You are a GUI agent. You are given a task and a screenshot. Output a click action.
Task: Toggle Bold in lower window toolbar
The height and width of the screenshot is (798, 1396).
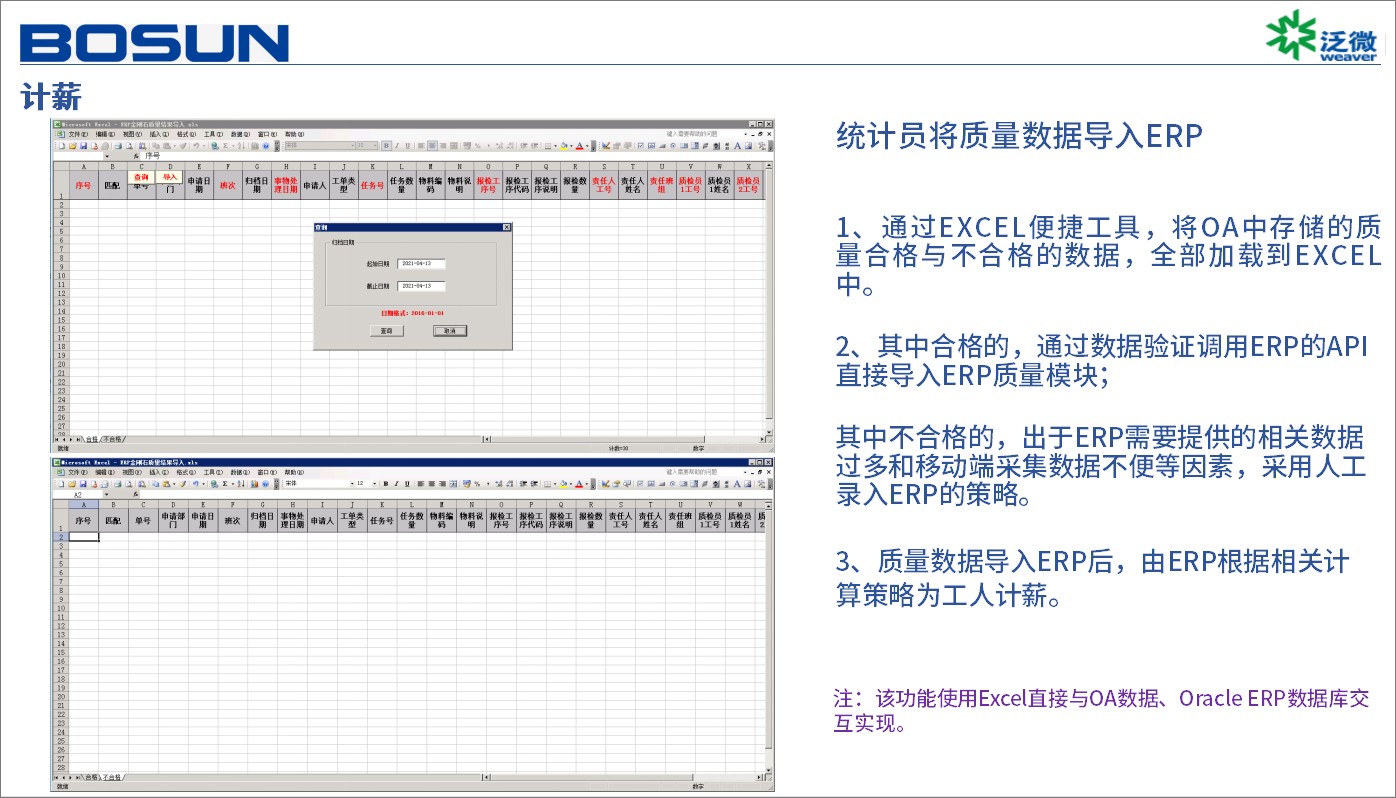pyautogui.click(x=386, y=484)
